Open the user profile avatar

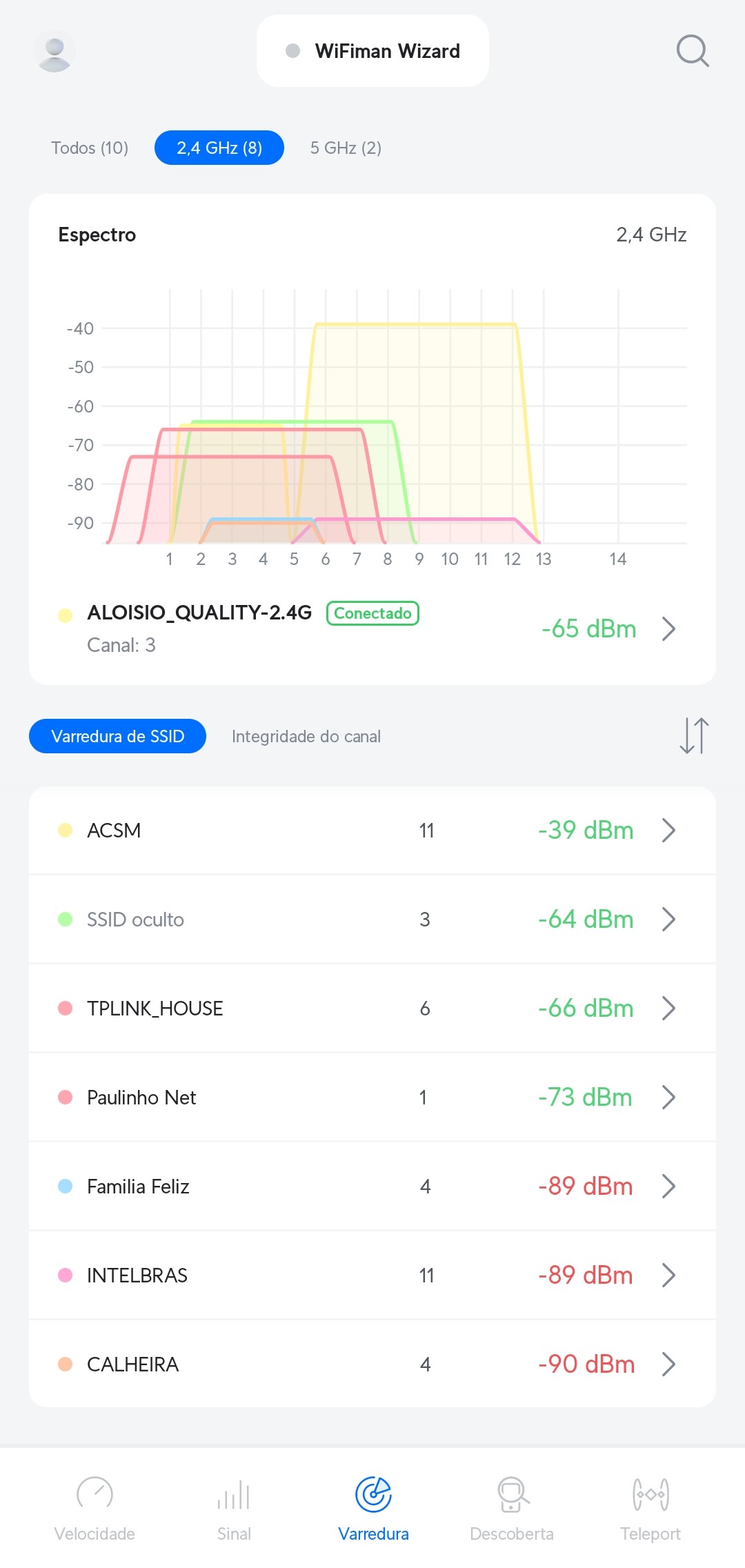(x=54, y=52)
